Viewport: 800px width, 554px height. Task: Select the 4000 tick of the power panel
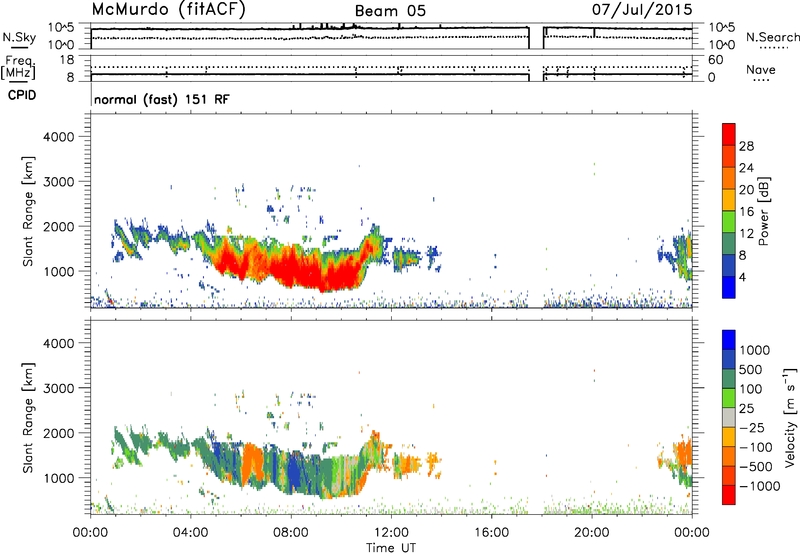click(58, 137)
